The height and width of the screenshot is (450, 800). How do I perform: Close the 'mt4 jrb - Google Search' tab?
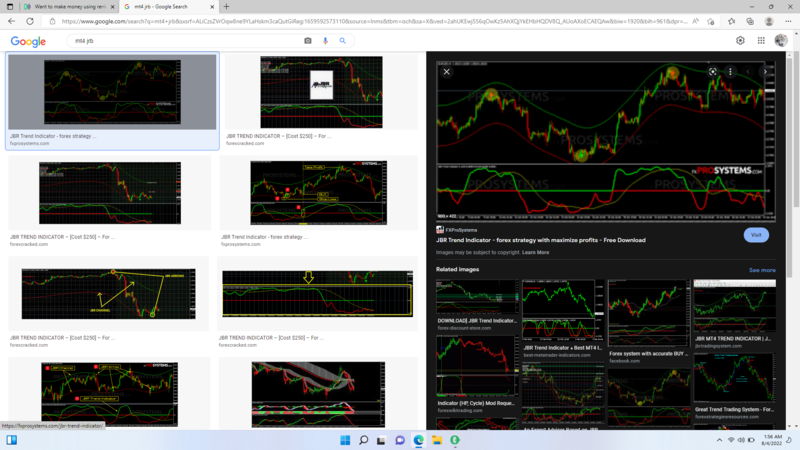coord(212,7)
